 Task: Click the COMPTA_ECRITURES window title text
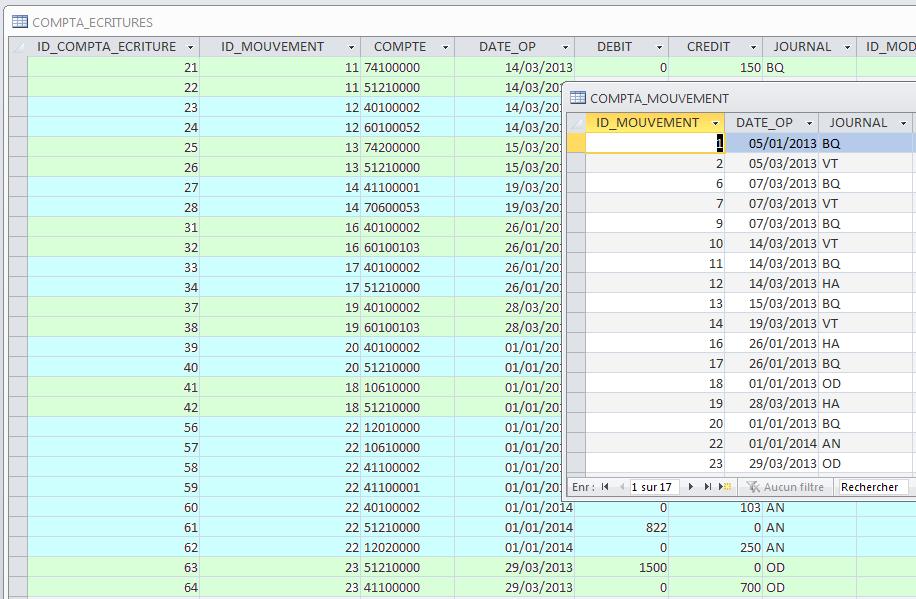pyautogui.click(x=92, y=22)
